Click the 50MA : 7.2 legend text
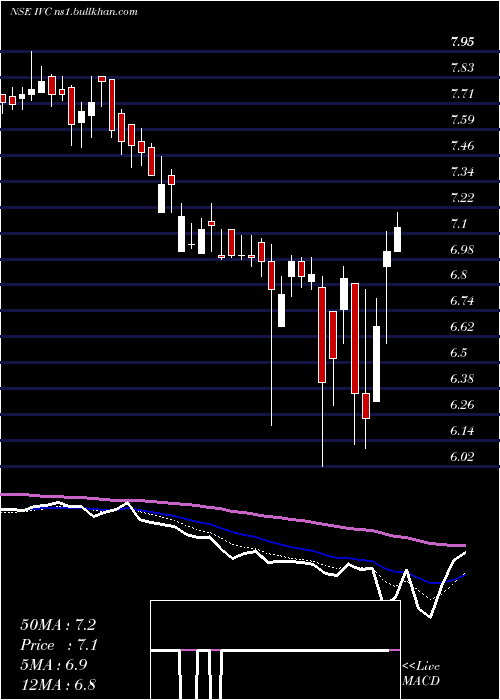The height and width of the screenshot is (700, 500). pyautogui.click(x=58, y=625)
